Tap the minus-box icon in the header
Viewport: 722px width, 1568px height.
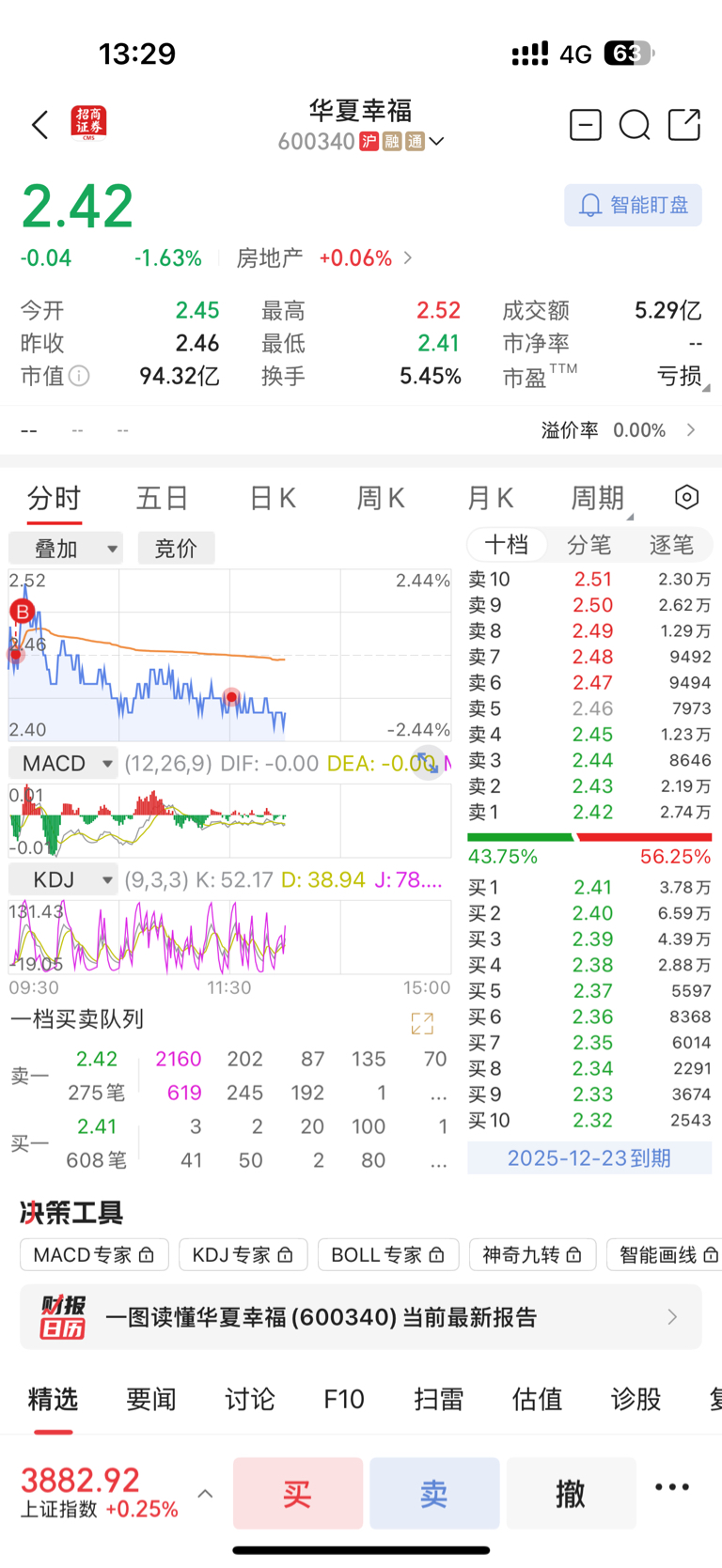coord(586,125)
